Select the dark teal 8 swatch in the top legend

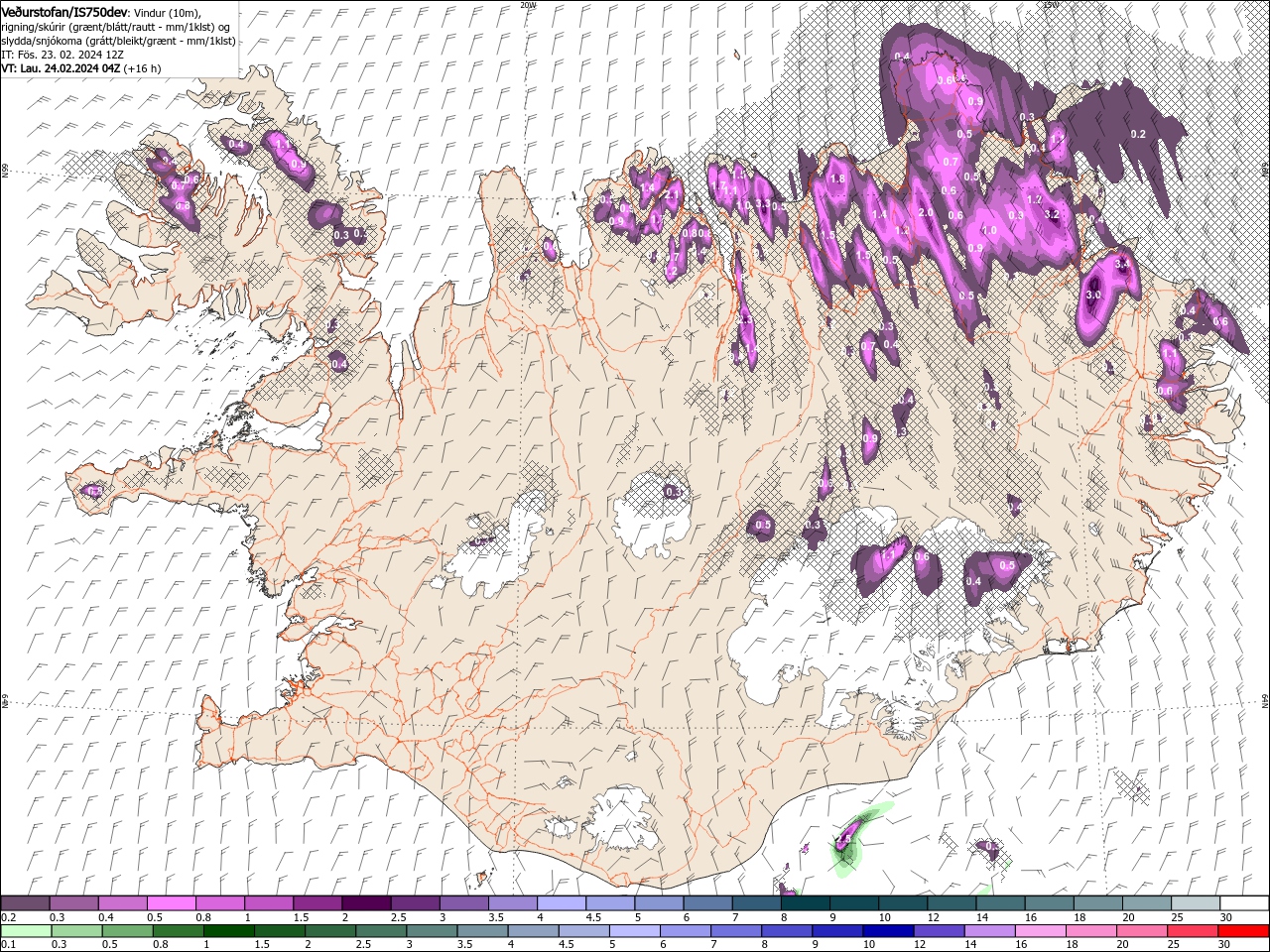pyautogui.click(x=805, y=903)
